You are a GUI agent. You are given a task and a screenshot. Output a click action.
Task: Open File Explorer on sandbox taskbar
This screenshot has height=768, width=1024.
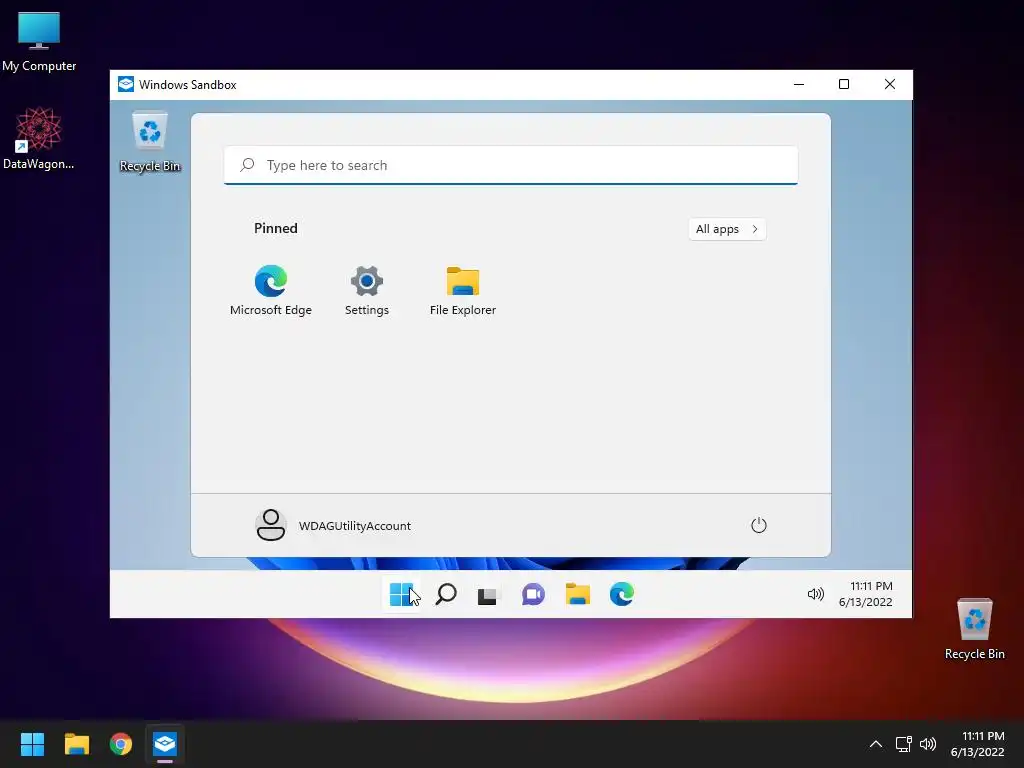(x=577, y=594)
